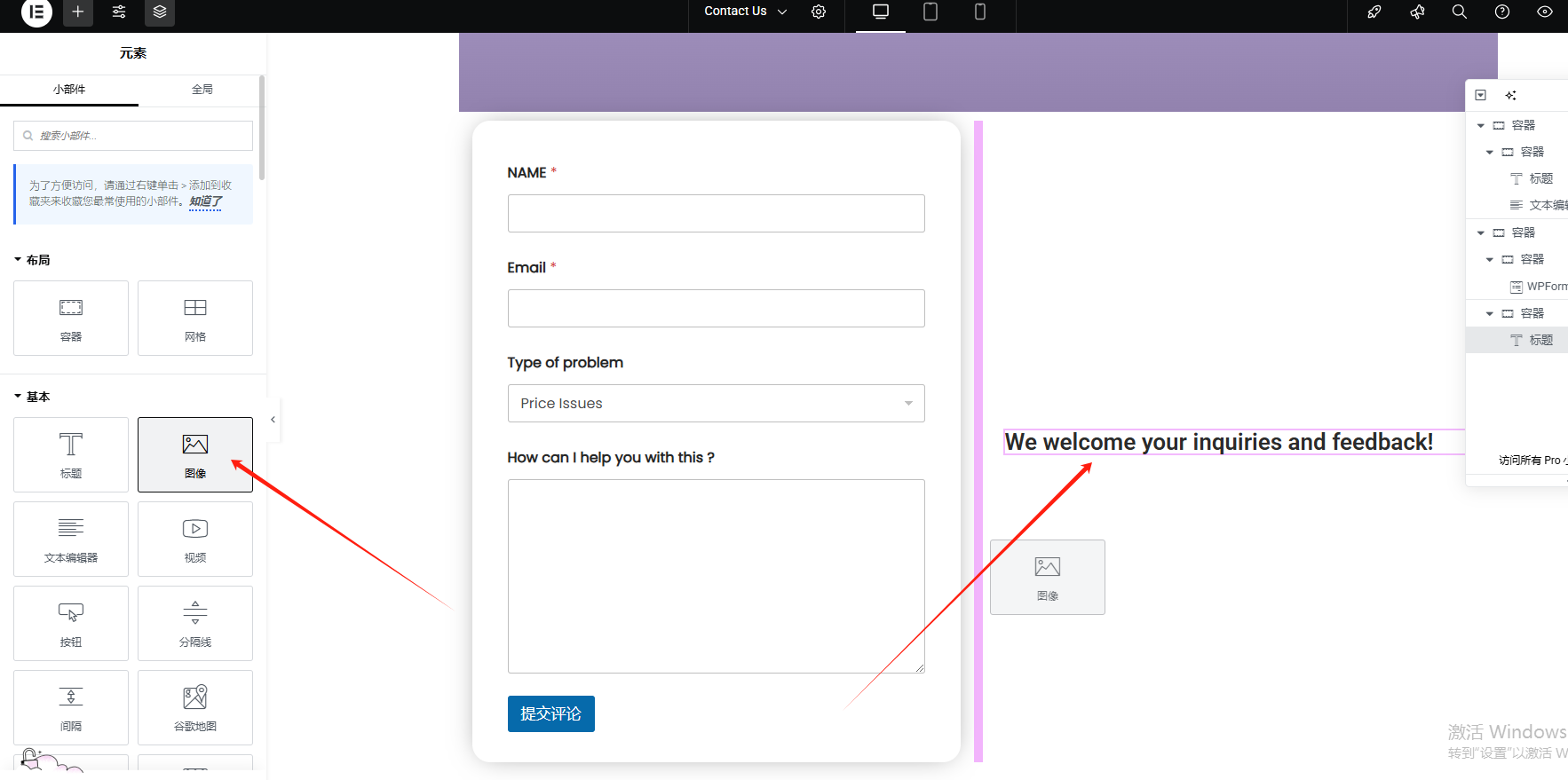
Task: Collapse the 基本 widgets section
Action: tap(32, 397)
